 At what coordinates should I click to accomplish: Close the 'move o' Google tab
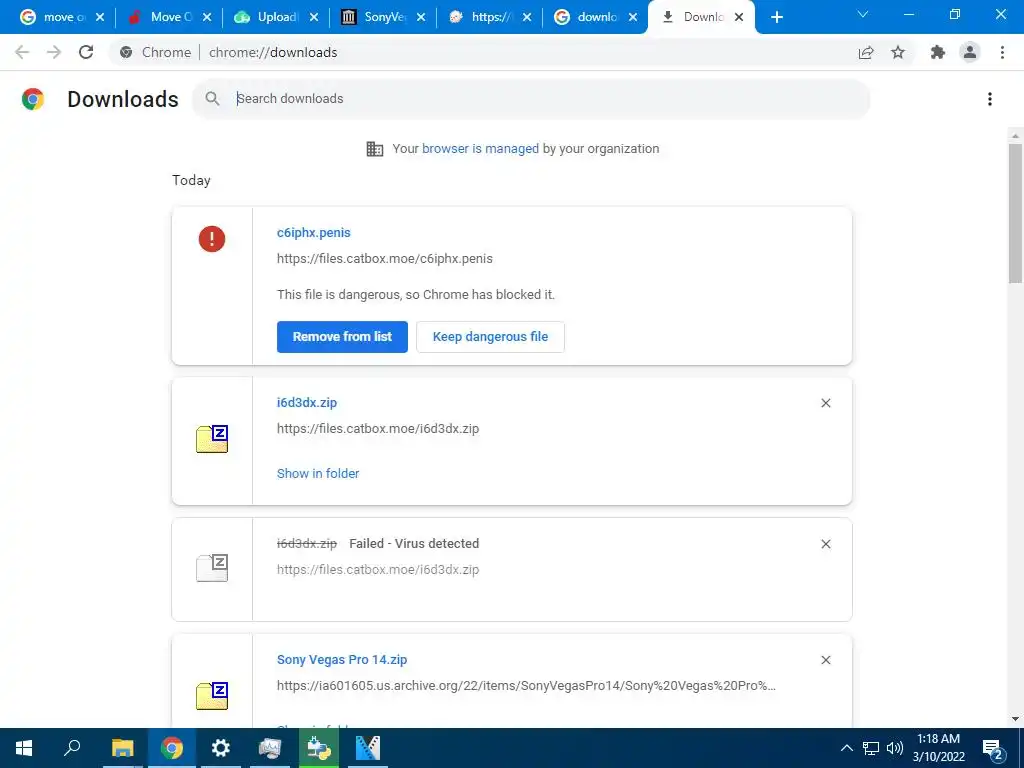(x=100, y=18)
